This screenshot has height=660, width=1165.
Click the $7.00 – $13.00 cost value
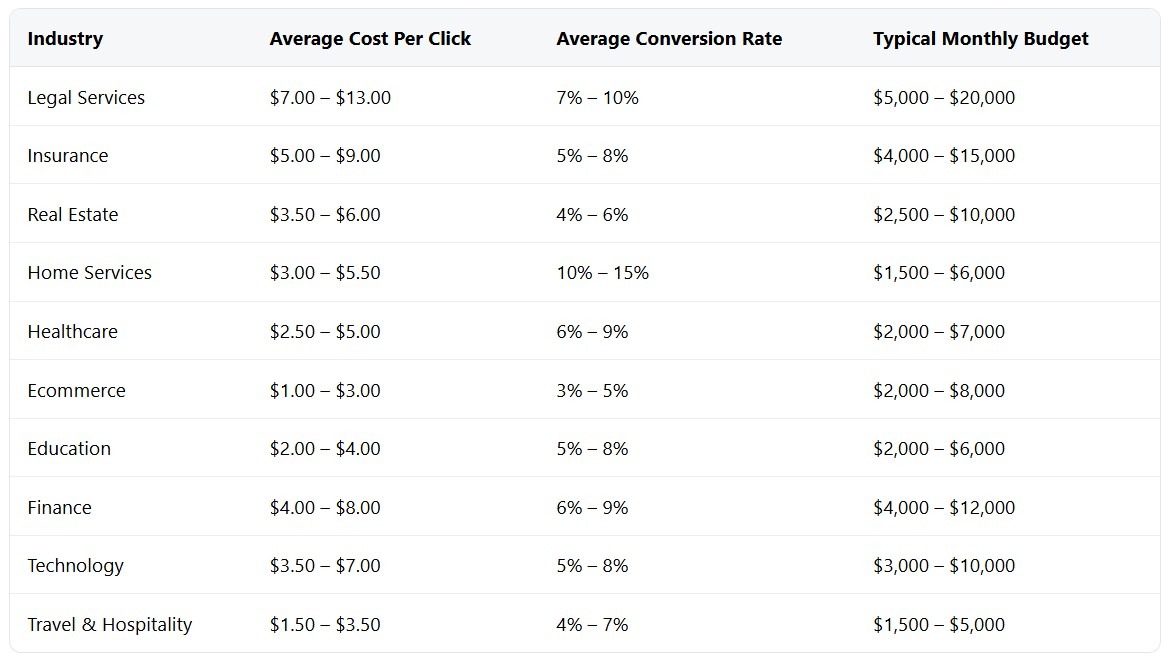tap(330, 97)
